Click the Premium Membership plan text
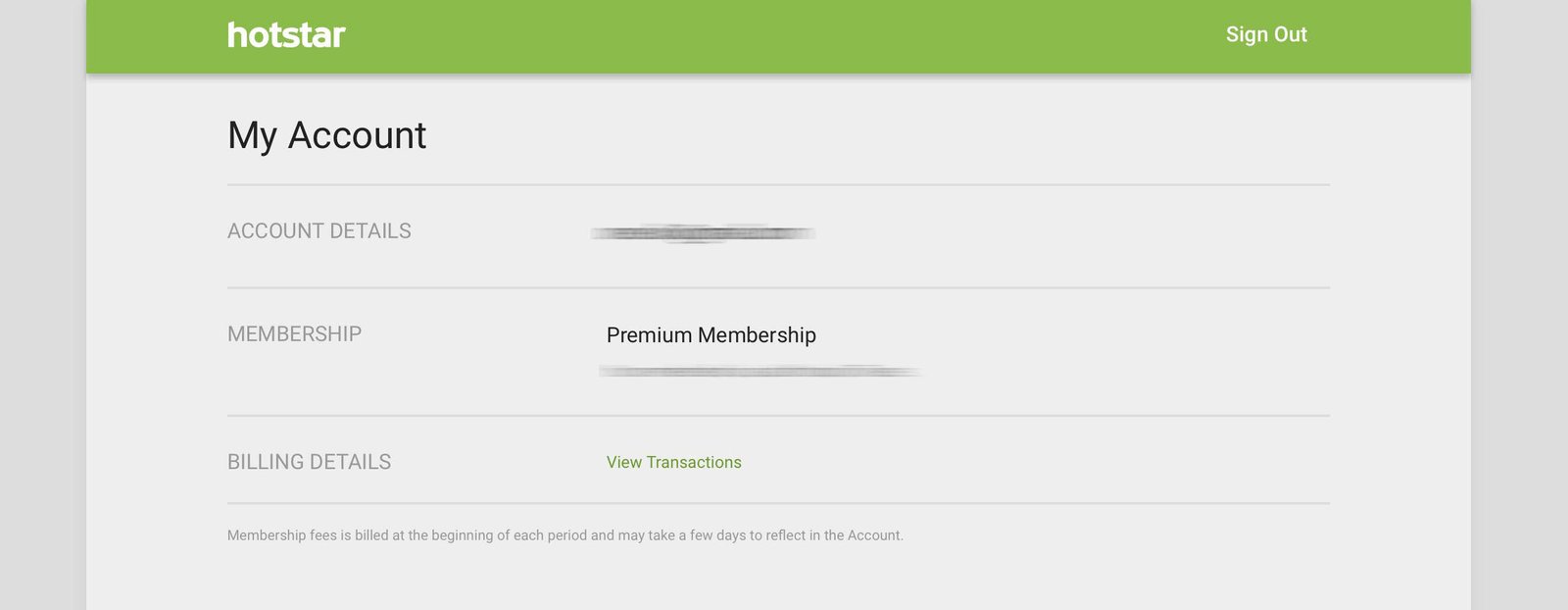The width and height of the screenshot is (1568, 610). (x=710, y=335)
